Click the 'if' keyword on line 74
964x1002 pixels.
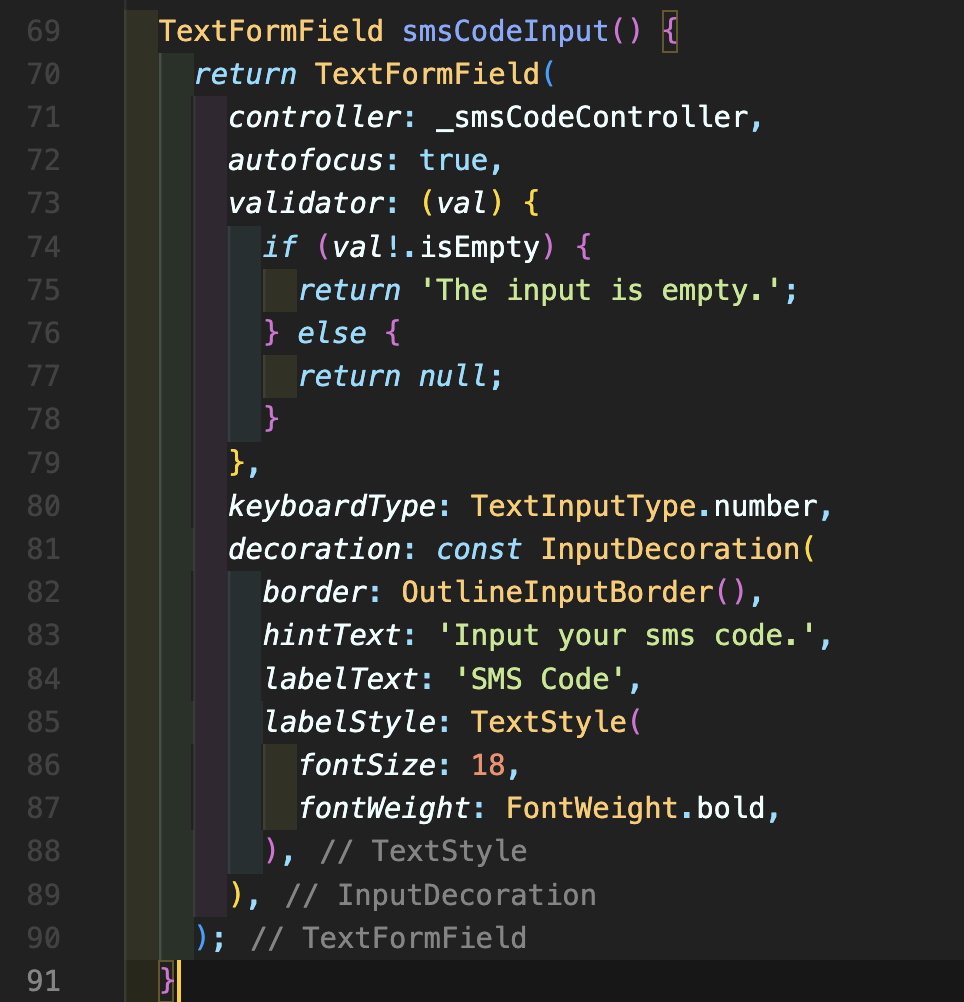[x=280, y=247]
